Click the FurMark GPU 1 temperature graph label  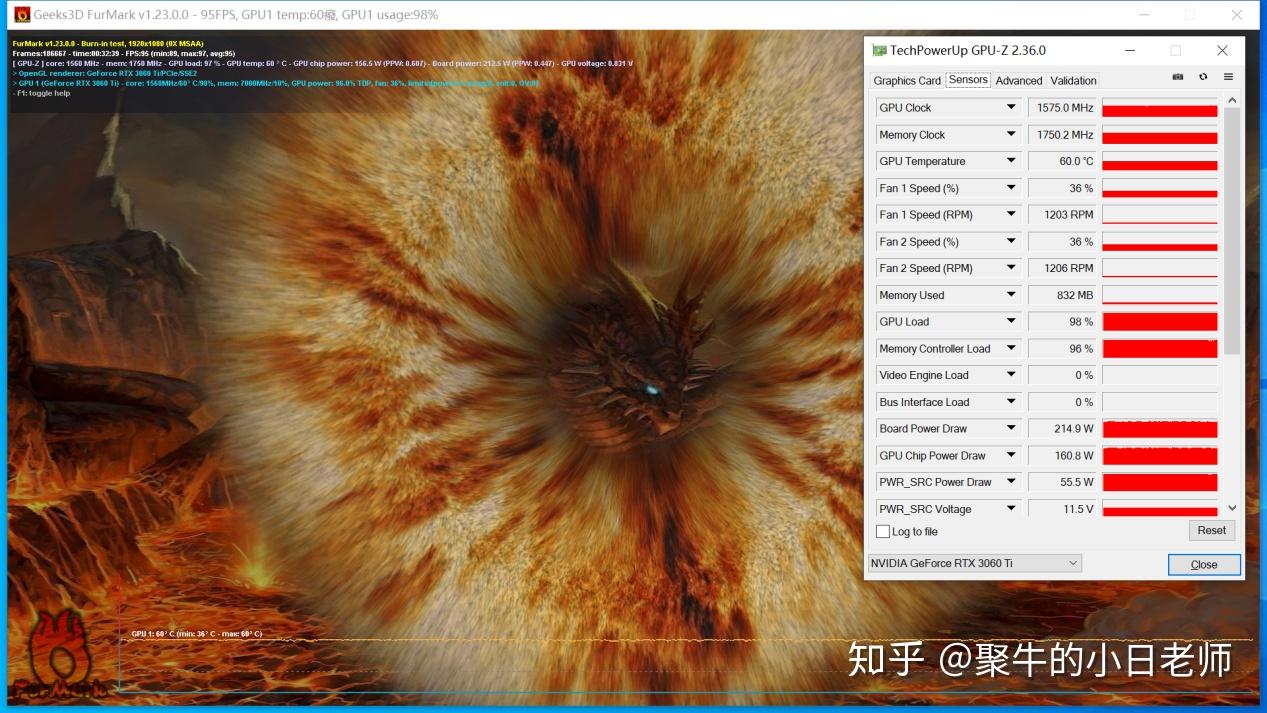tap(197, 634)
